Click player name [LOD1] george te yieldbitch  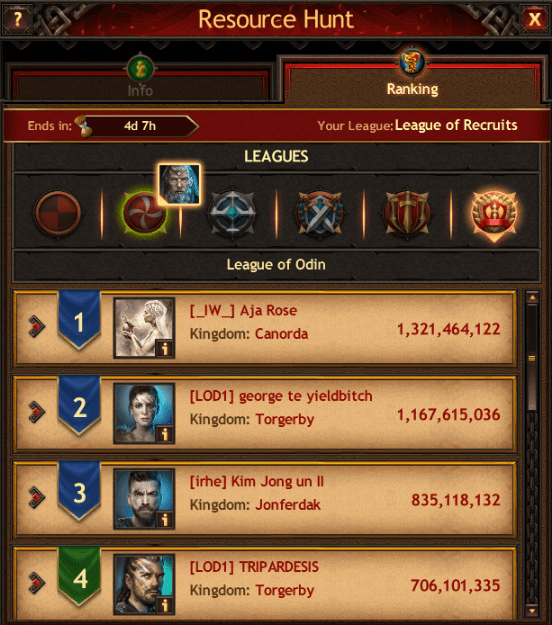(281, 396)
